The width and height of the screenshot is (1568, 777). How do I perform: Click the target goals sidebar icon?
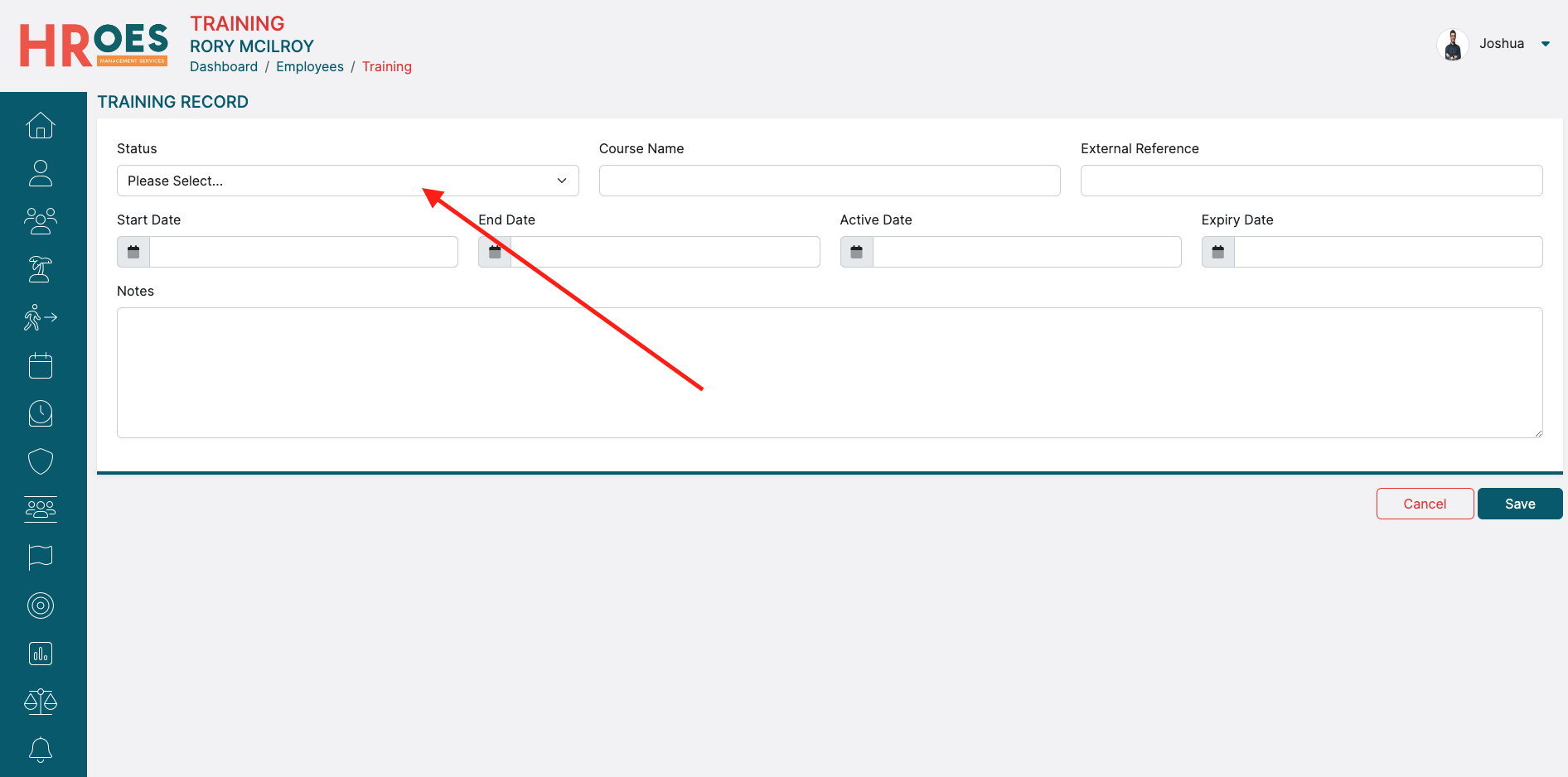pyautogui.click(x=41, y=606)
